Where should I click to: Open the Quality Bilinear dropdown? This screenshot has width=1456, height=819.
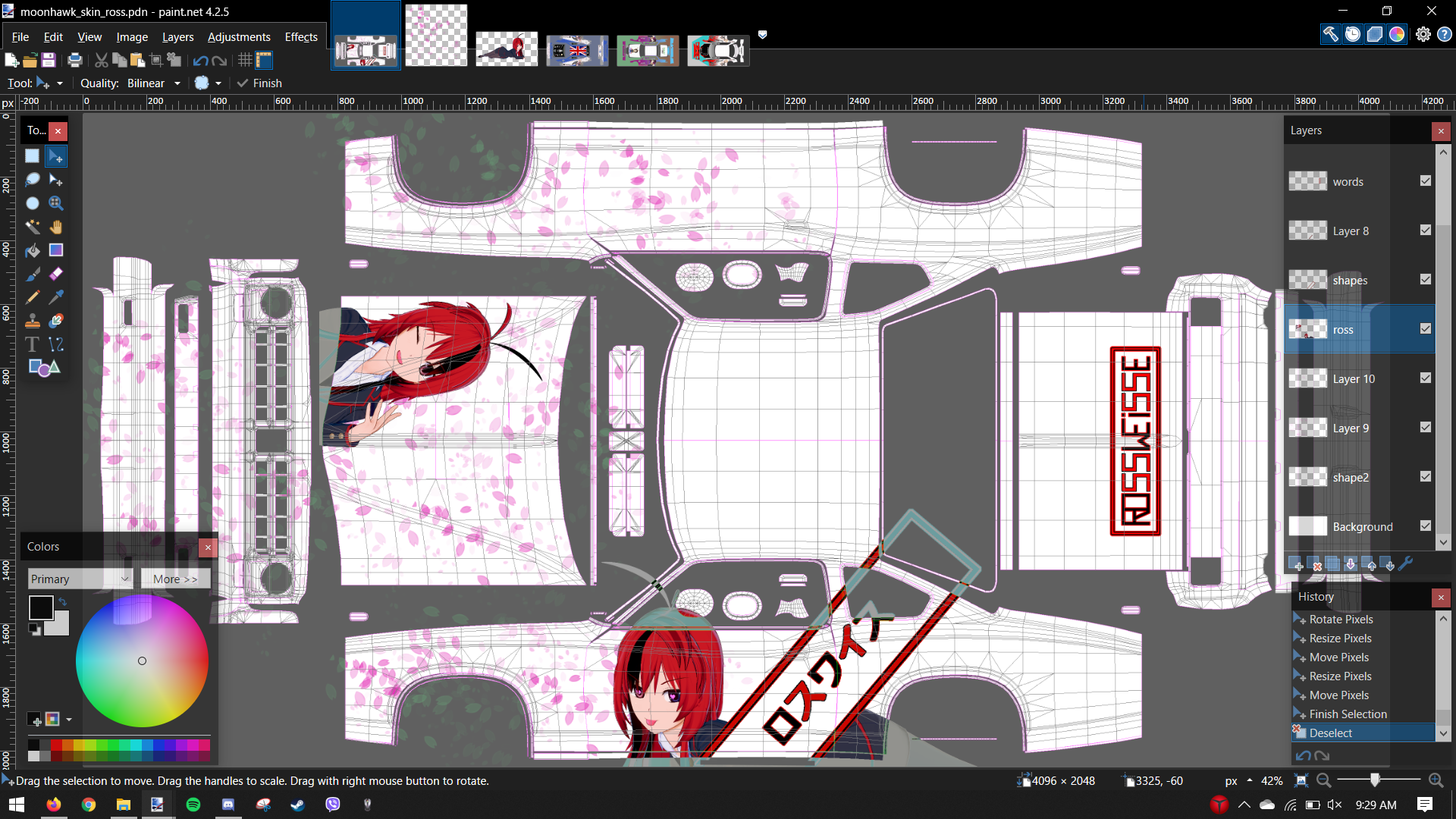click(177, 83)
